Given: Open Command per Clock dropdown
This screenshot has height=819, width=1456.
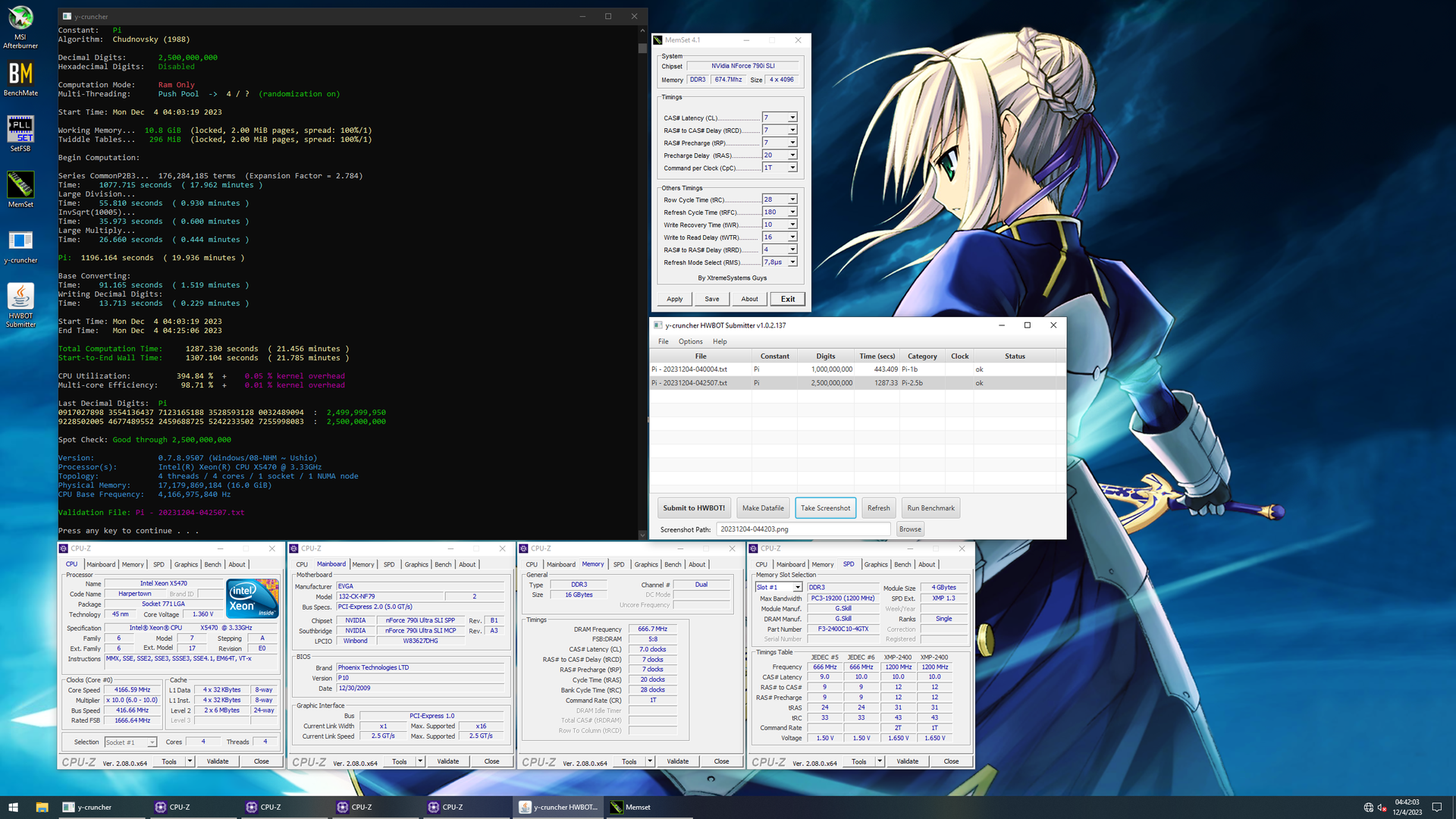Looking at the screenshot, I should [792, 168].
